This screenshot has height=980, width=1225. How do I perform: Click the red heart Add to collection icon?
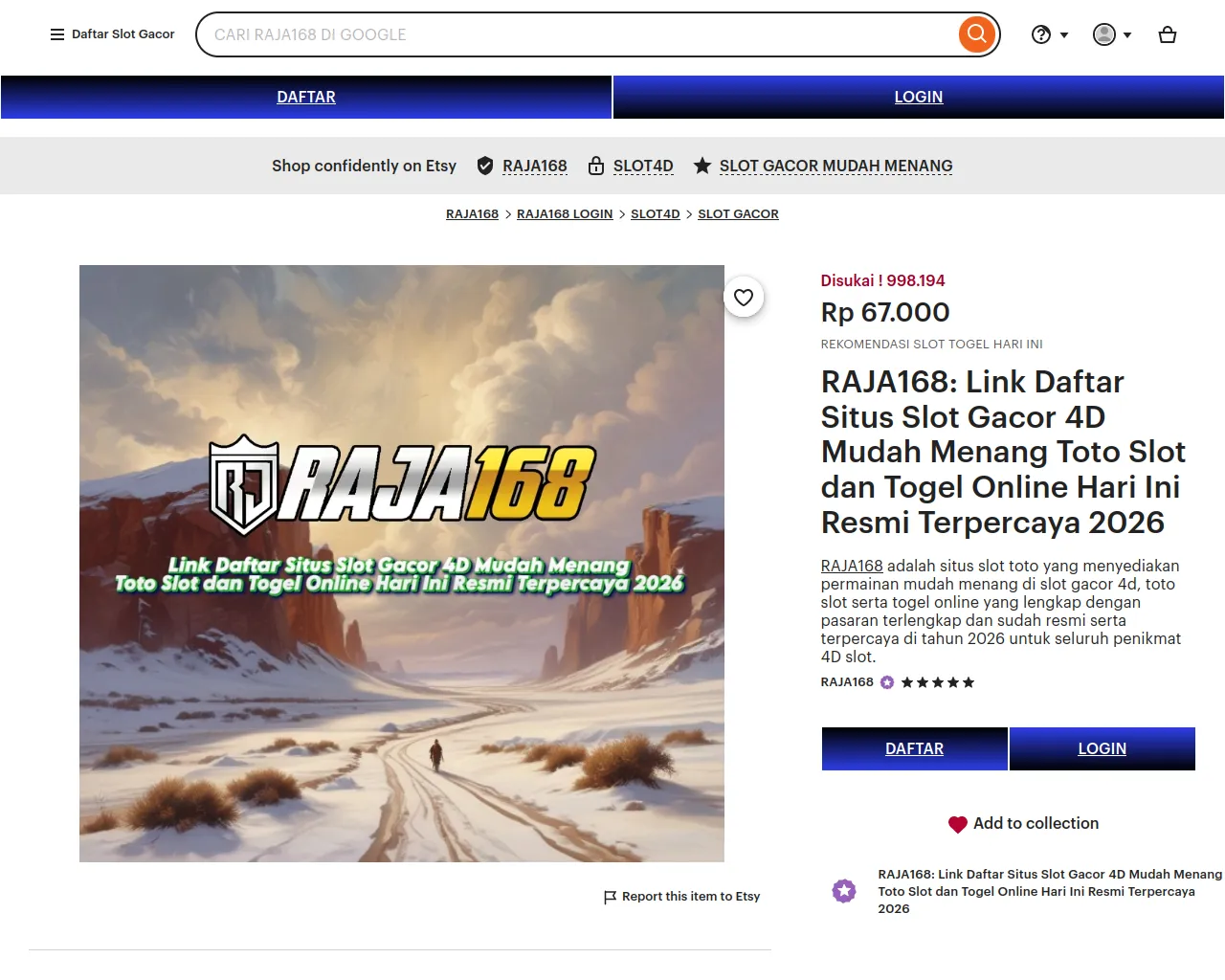click(958, 824)
